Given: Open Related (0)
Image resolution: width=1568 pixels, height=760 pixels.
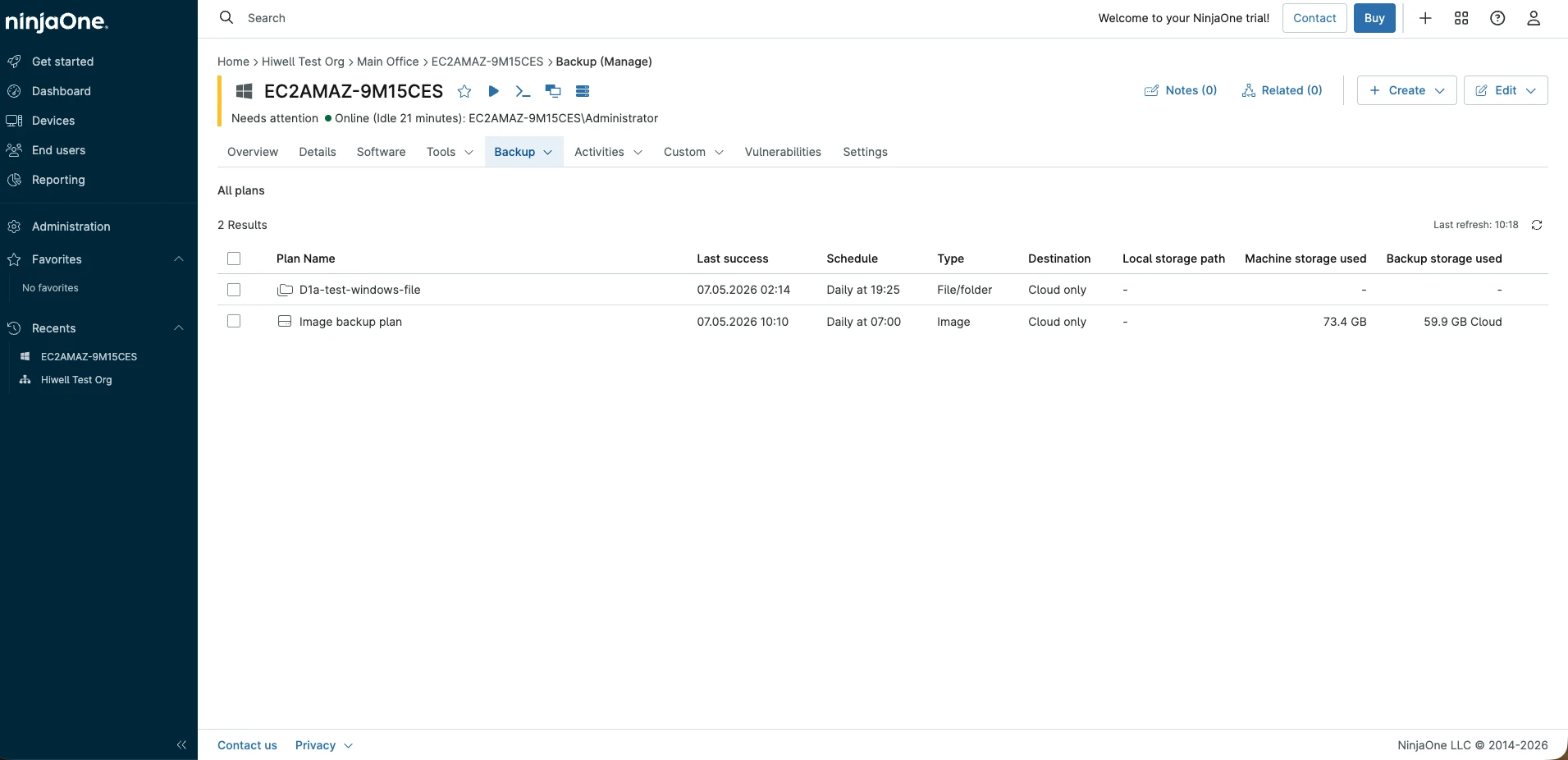Looking at the screenshot, I should click(x=1282, y=90).
